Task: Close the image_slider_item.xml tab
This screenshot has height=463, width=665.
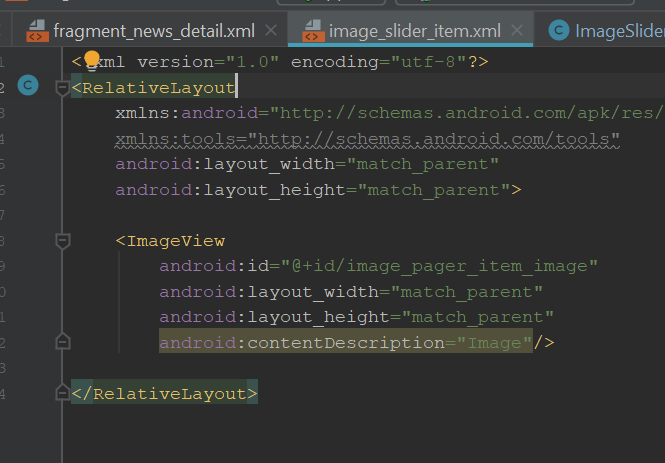Action: pos(516,30)
